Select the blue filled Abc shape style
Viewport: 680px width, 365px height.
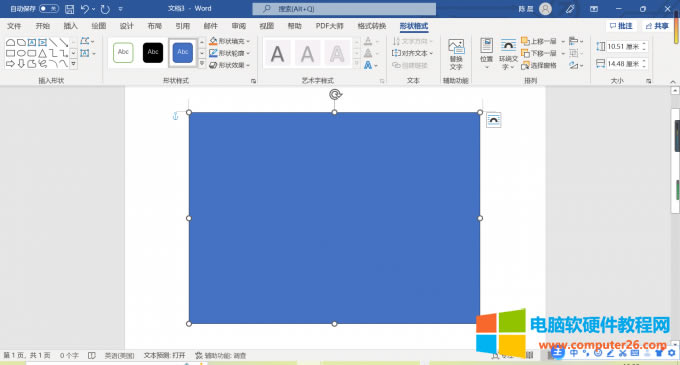coord(183,52)
